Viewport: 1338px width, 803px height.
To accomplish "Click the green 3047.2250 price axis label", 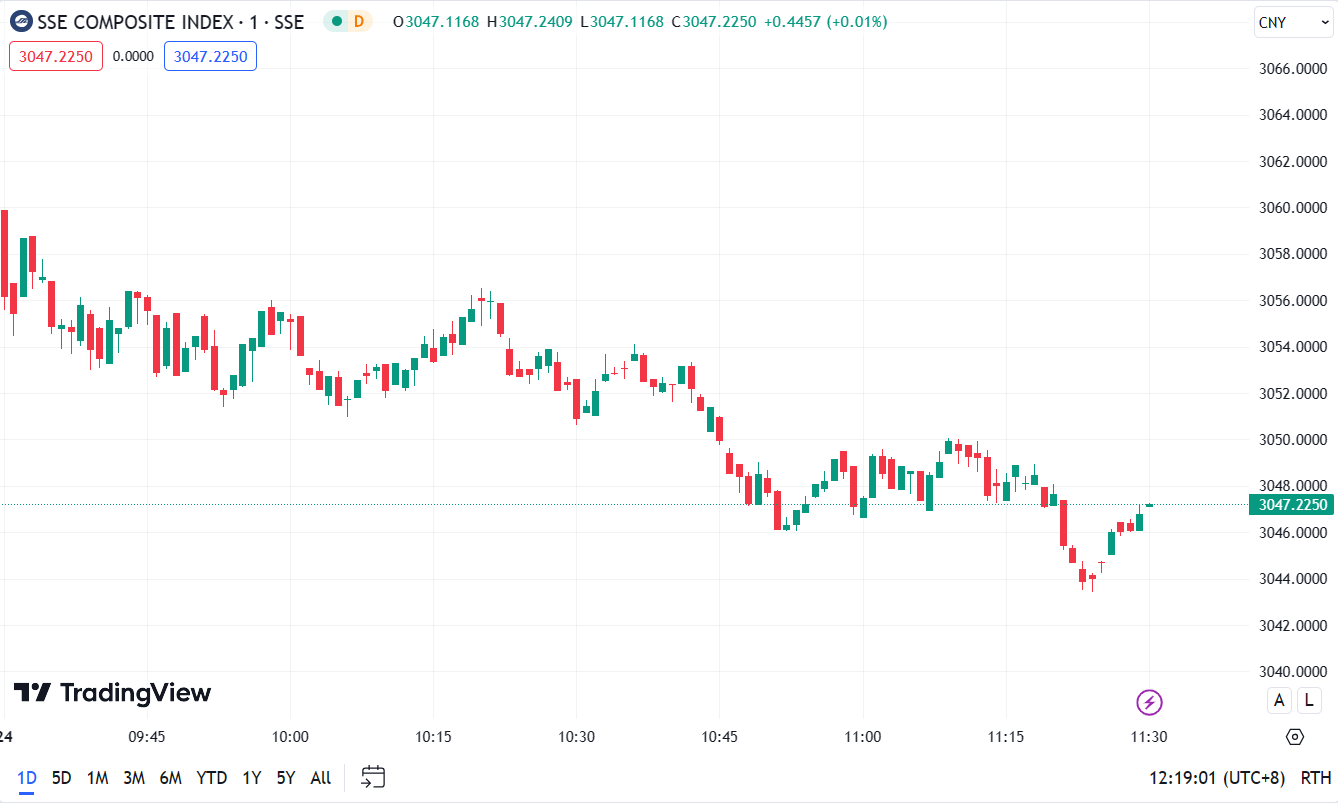I will (x=1292, y=505).
